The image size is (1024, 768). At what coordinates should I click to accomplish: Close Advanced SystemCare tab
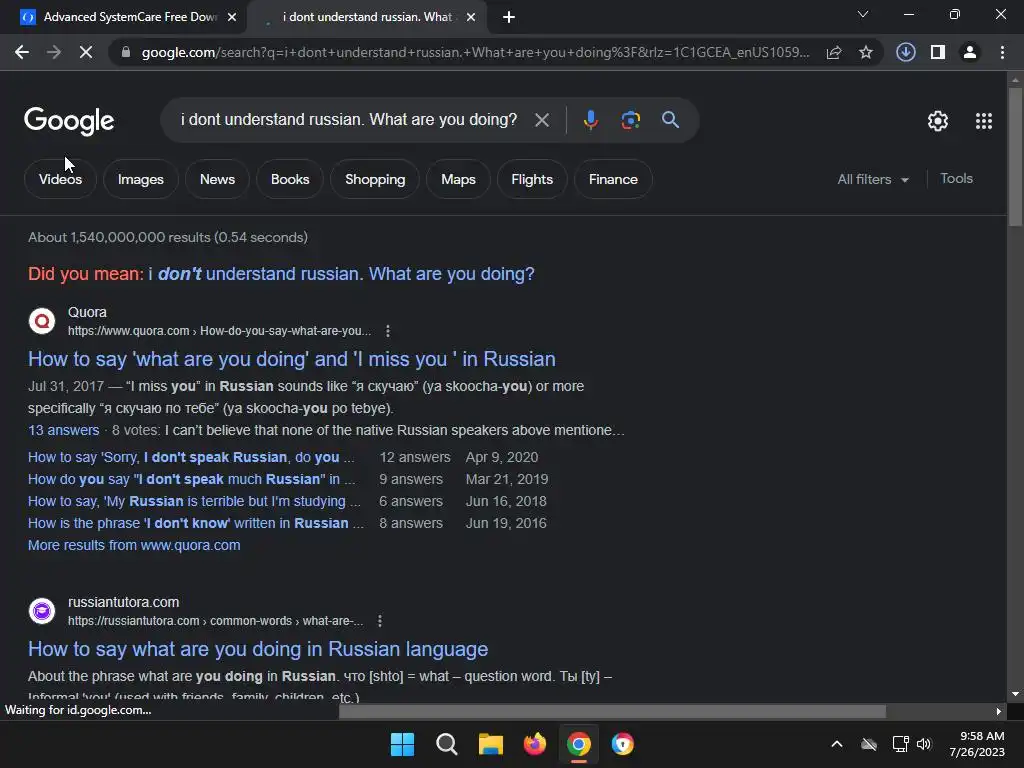[232, 17]
